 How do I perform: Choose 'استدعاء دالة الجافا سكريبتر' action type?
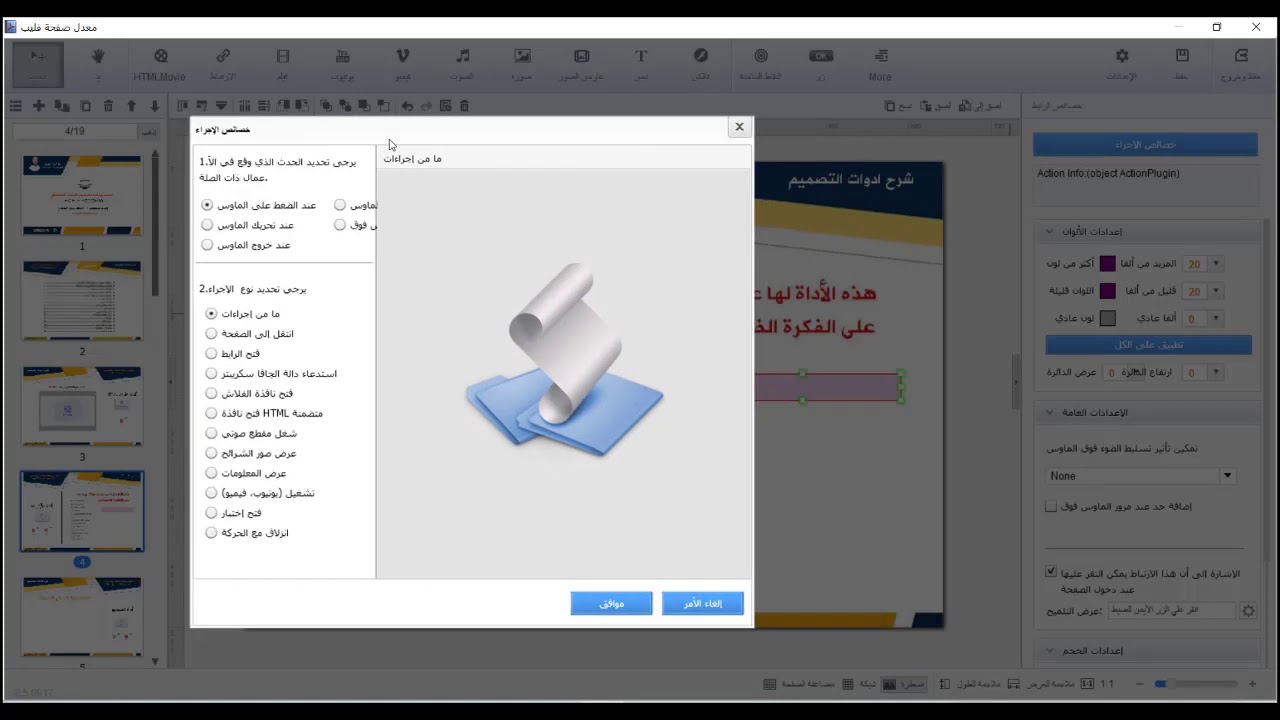point(211,374)
